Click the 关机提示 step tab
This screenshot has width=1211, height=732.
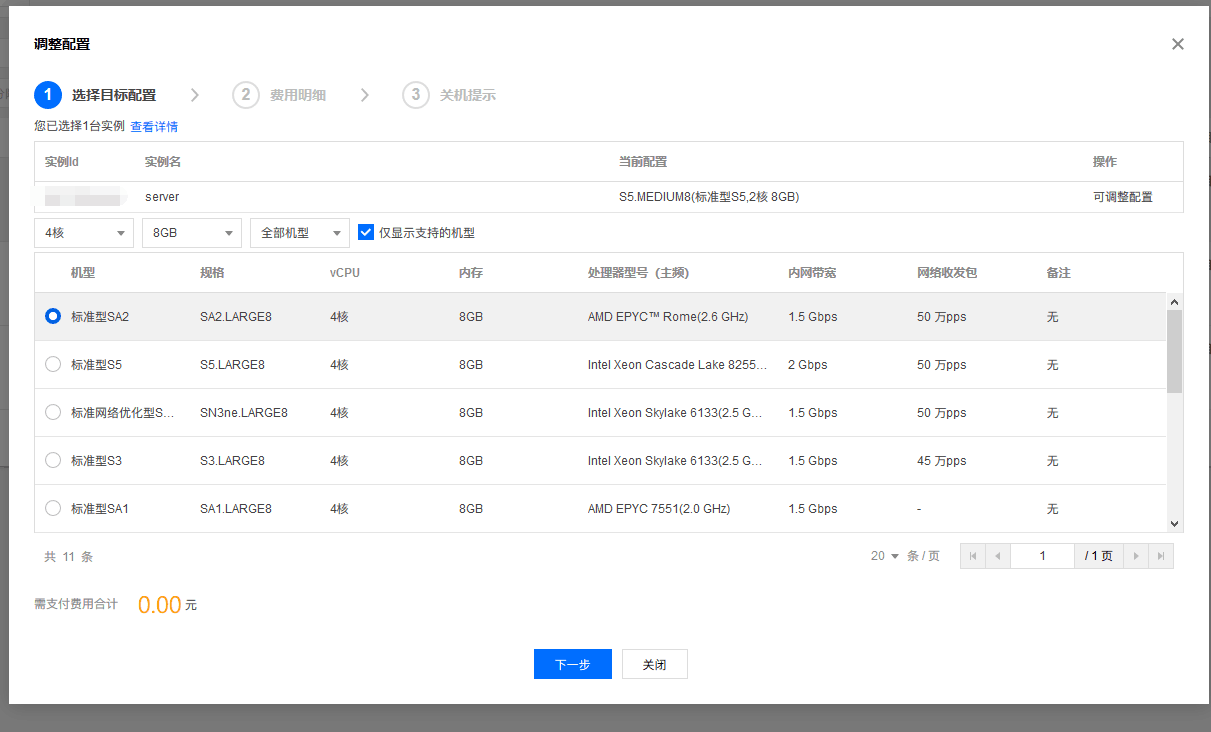pyautogui.click(x=467, y=95)
